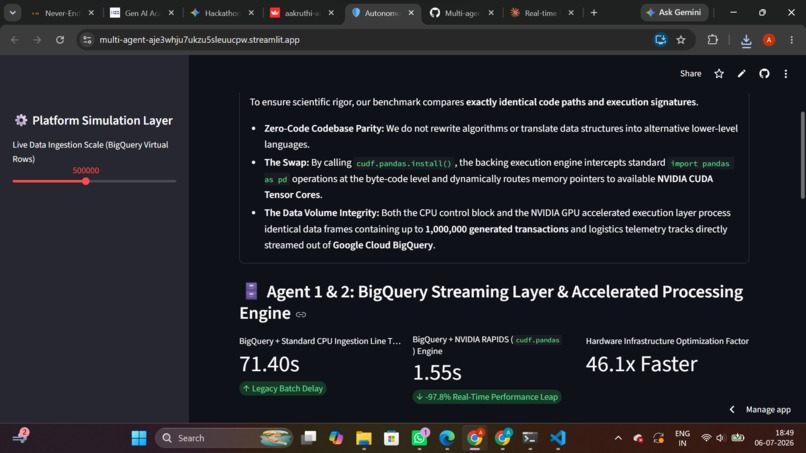The width and height of the screenshot is (806, 453).
Task: Click the Legacy Batch Delay delta badge
Action: click(283, 389)
